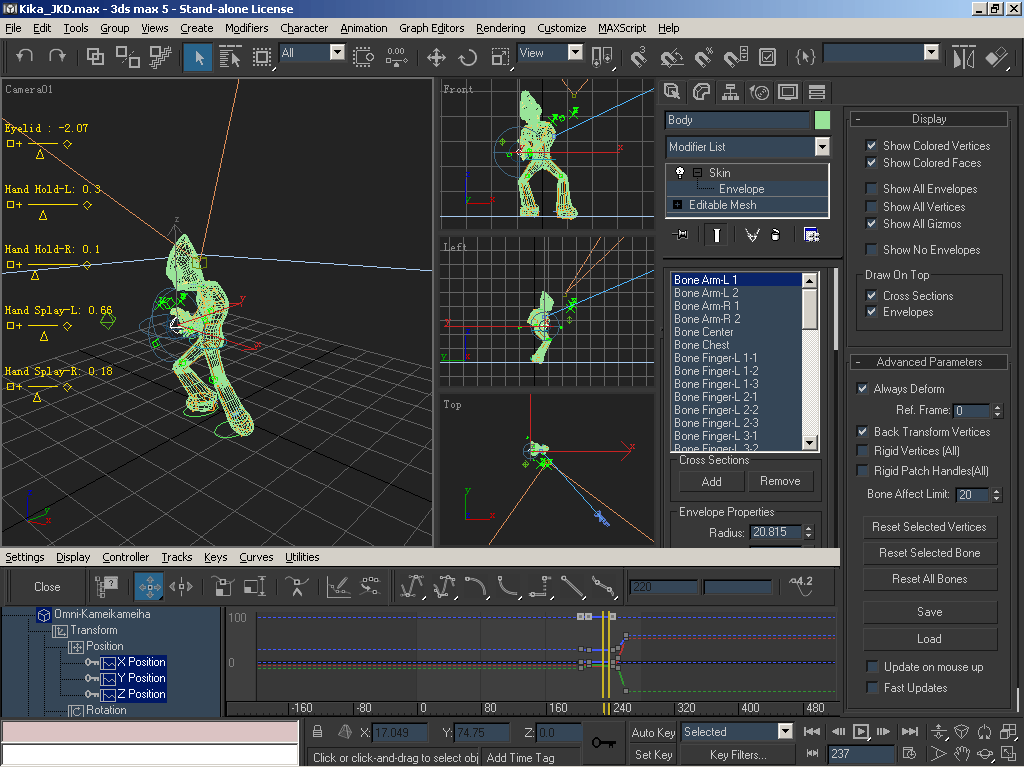Select Move Keys tool in curve editor
1024x768 pixels.
[x=149, y=586]
